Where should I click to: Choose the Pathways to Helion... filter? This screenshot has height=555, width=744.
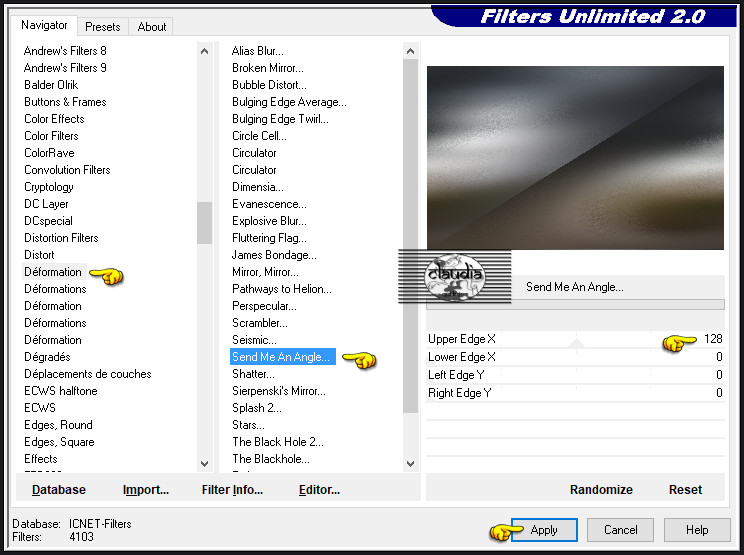[282, 289]
